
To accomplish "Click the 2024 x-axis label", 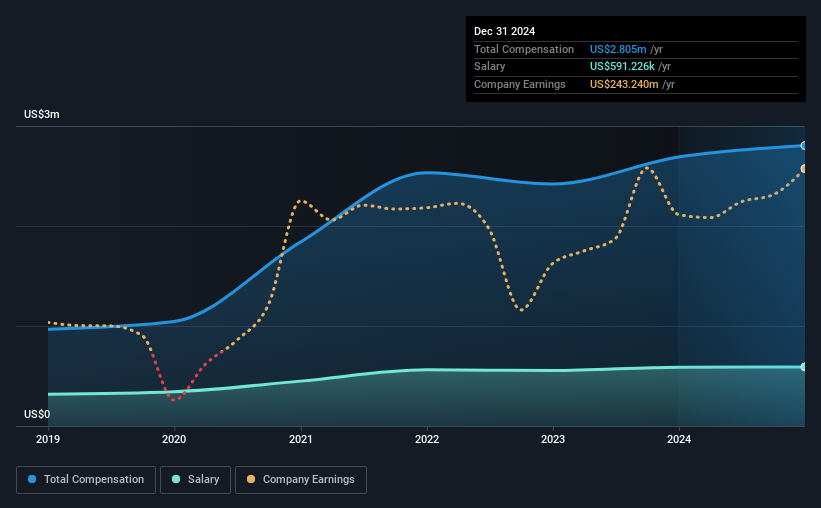I will [679, 439].
